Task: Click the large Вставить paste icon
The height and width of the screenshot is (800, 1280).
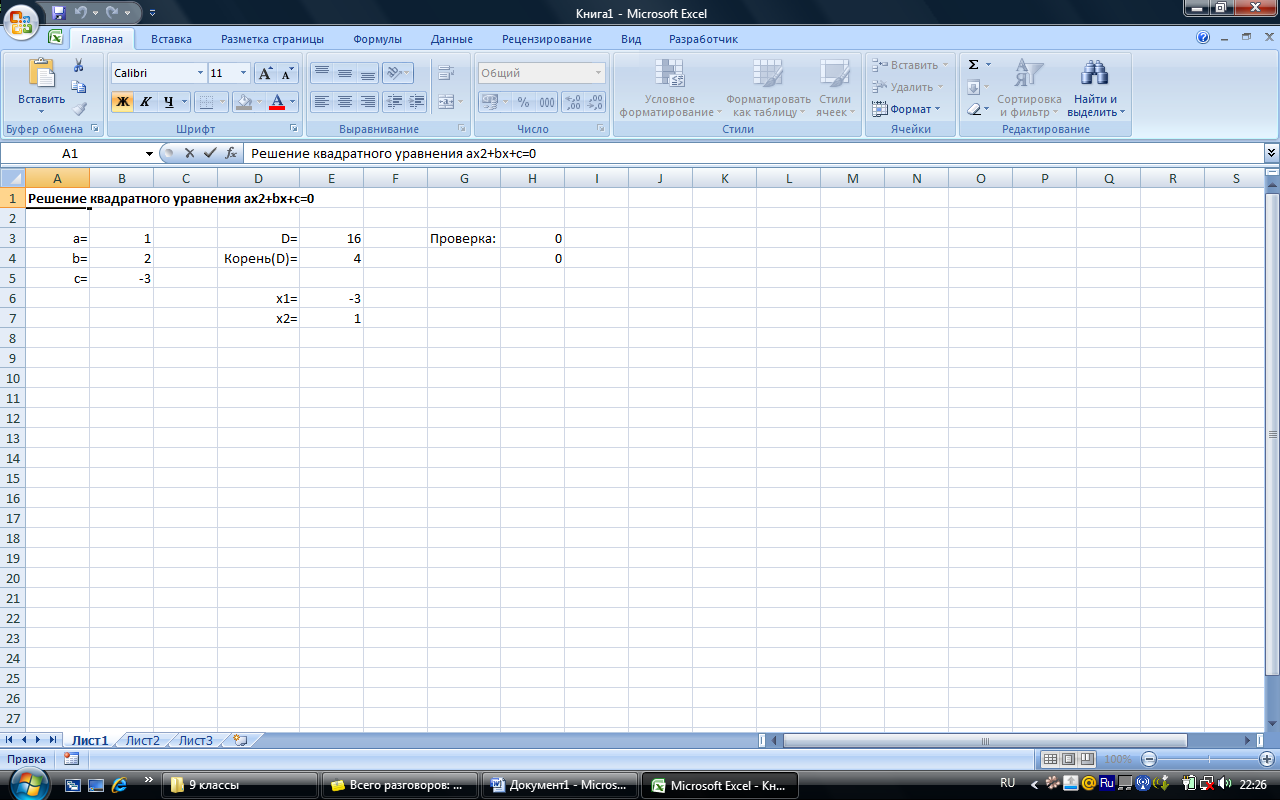Action: point(41,74)
